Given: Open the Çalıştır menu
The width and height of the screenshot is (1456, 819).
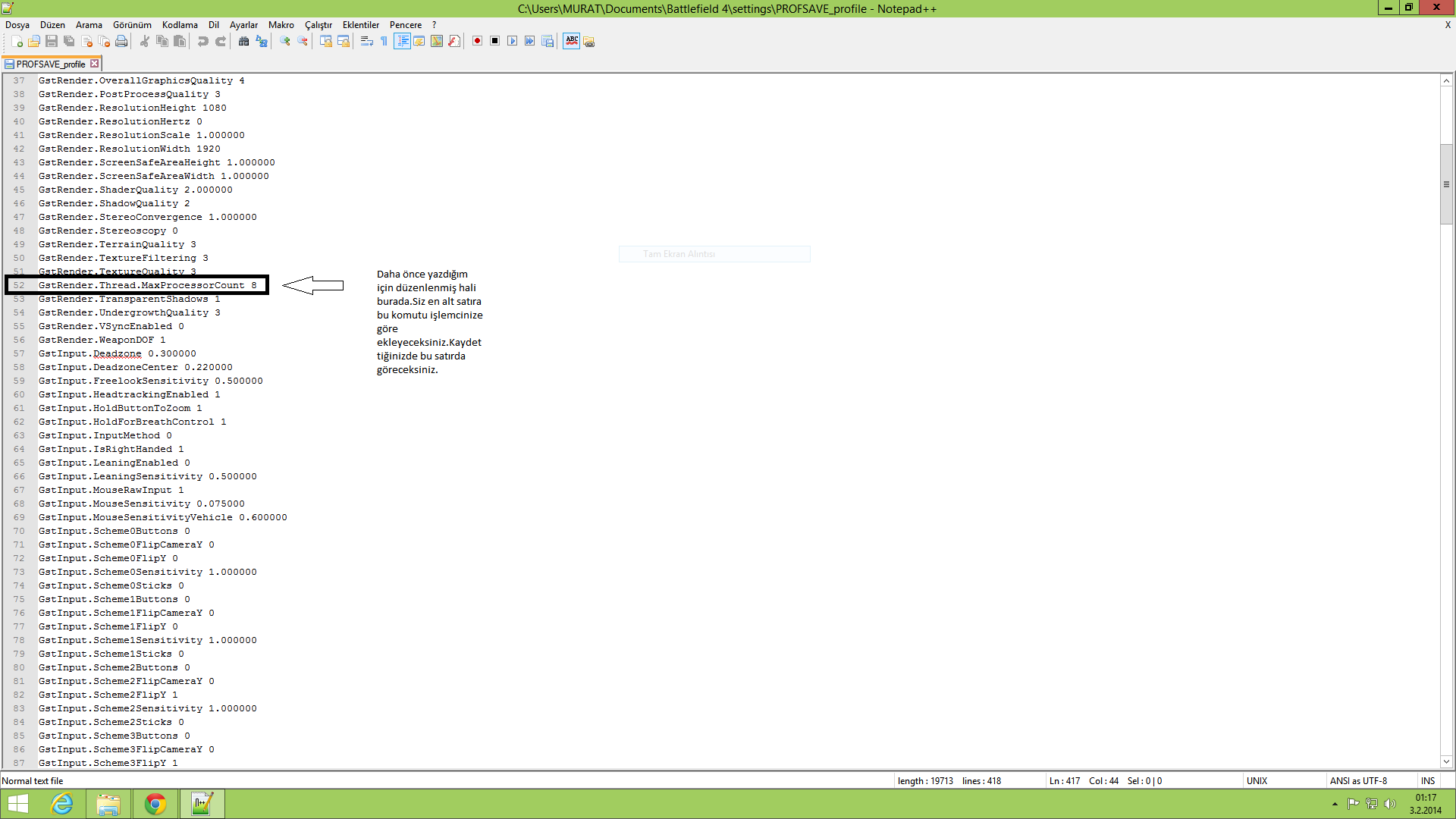Looking at the screenshot, I should click(x=318, y=25).
